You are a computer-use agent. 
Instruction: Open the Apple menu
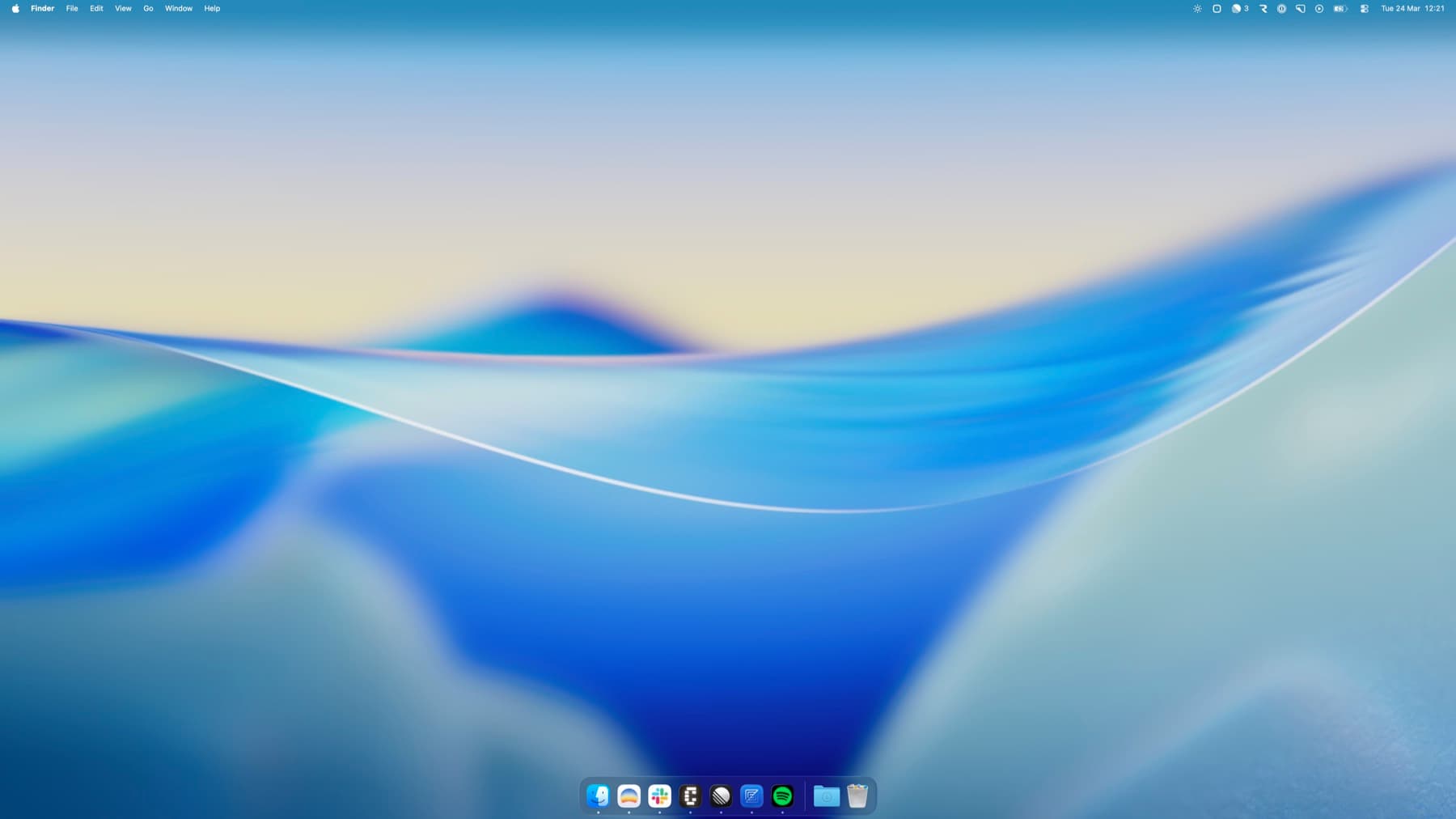pyautogui.click(x=15, y=8)
